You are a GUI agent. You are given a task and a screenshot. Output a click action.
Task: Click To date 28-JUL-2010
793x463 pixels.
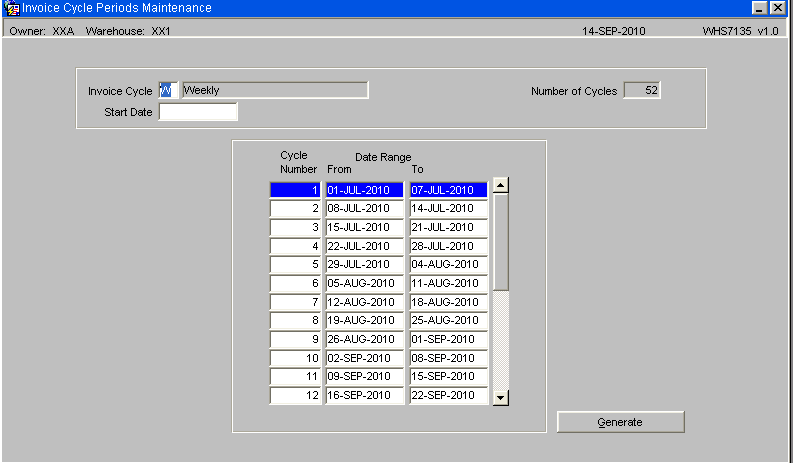pos(449,246)
